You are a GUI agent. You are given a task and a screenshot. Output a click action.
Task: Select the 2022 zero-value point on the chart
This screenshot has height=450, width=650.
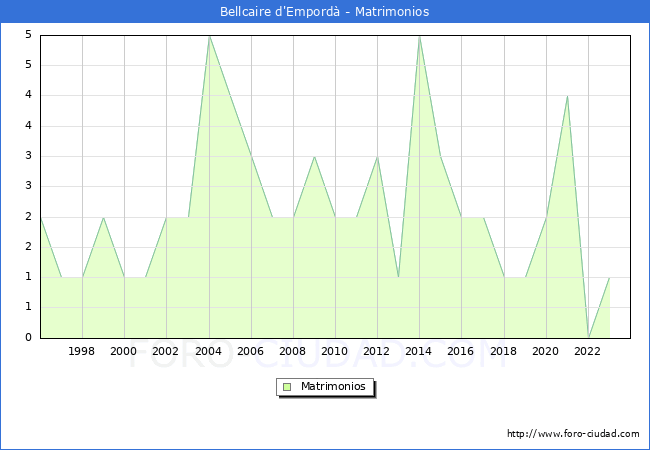pos(588,338)
